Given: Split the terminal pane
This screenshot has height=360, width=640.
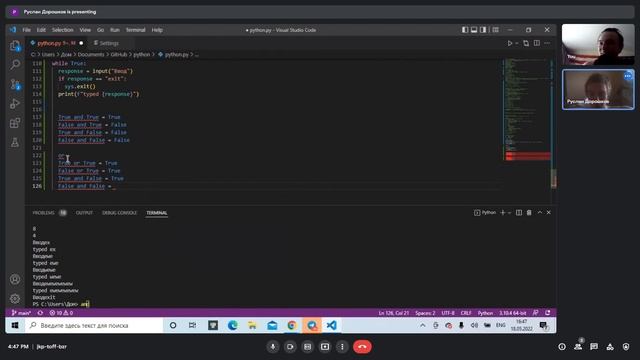Looking at the screenshot, I should click(519, 213).
